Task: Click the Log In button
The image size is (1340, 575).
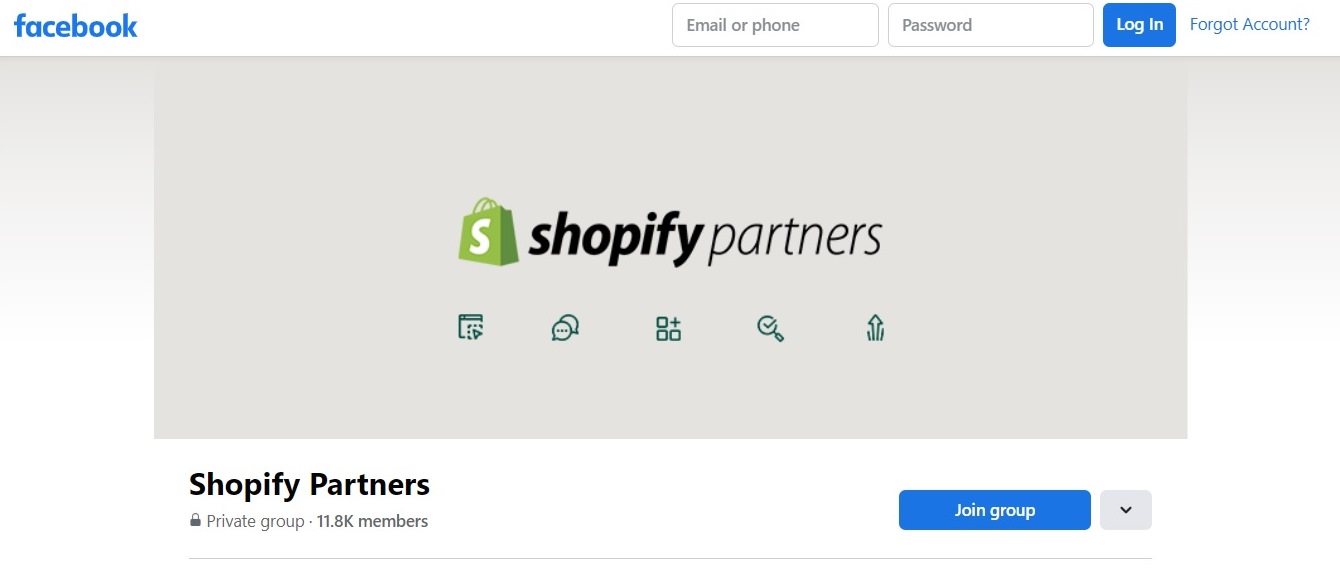Action: point(1139,25)
